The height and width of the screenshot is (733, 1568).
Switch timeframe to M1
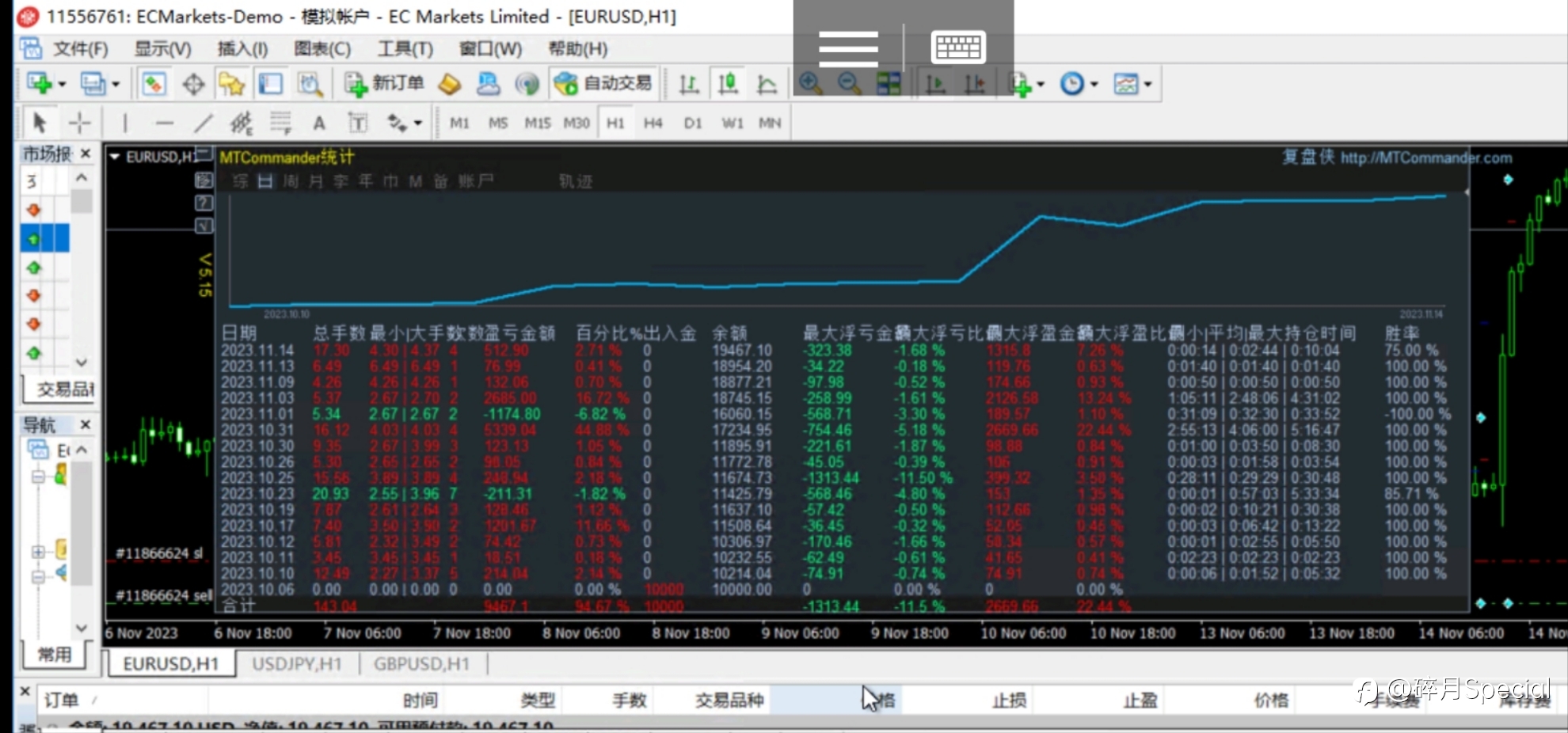pos(459,123)
